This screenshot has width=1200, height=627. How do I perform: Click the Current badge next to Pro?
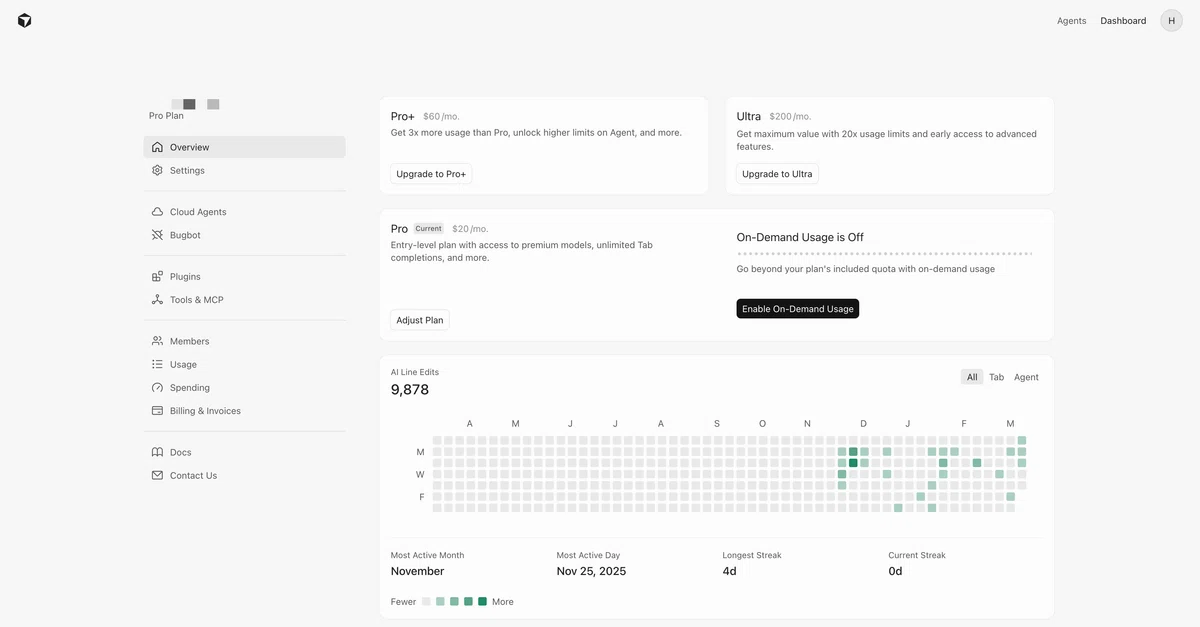point(428,229)
